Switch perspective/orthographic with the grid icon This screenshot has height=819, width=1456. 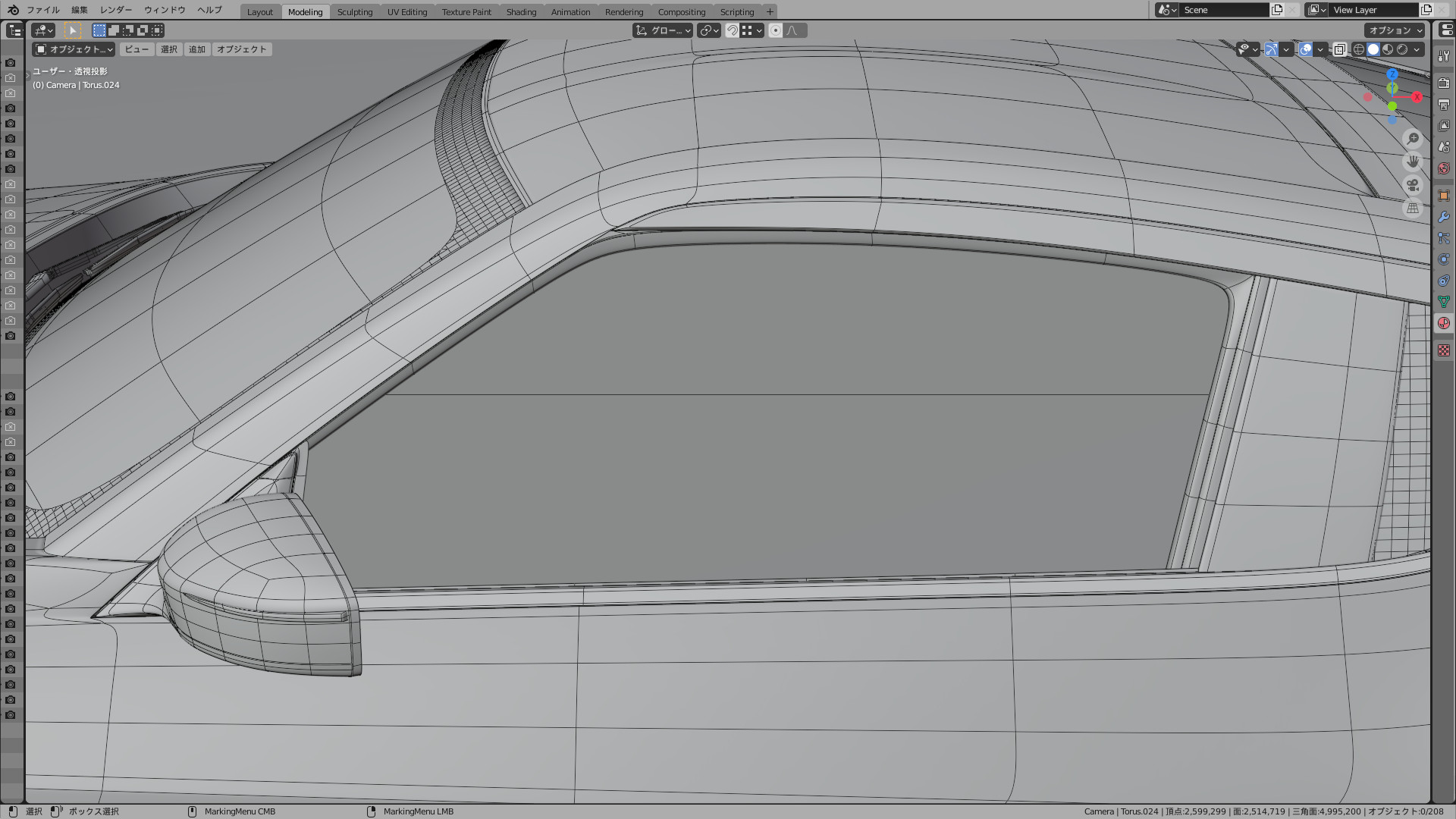1413,208
